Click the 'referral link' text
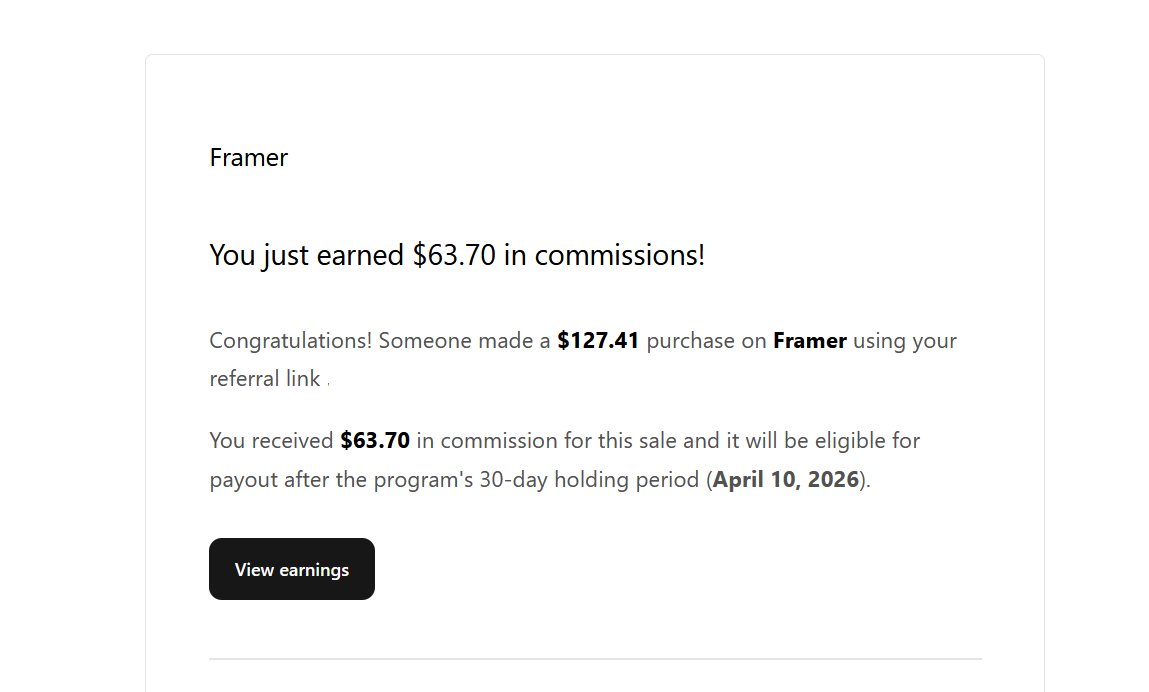1149x692 pixels. click(265, 379)
